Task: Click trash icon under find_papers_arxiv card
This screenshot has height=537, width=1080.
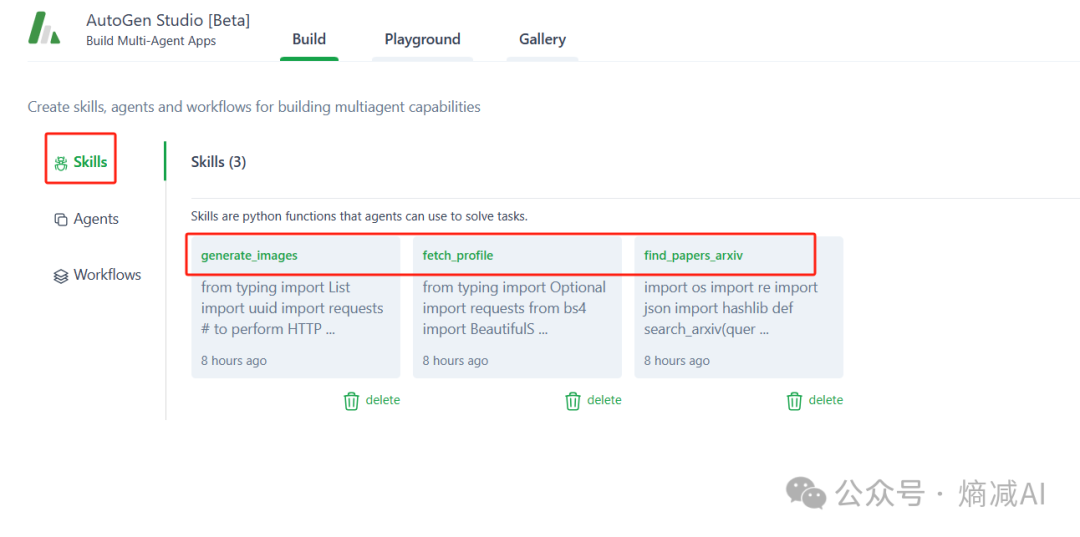Action: coord(794,401)
